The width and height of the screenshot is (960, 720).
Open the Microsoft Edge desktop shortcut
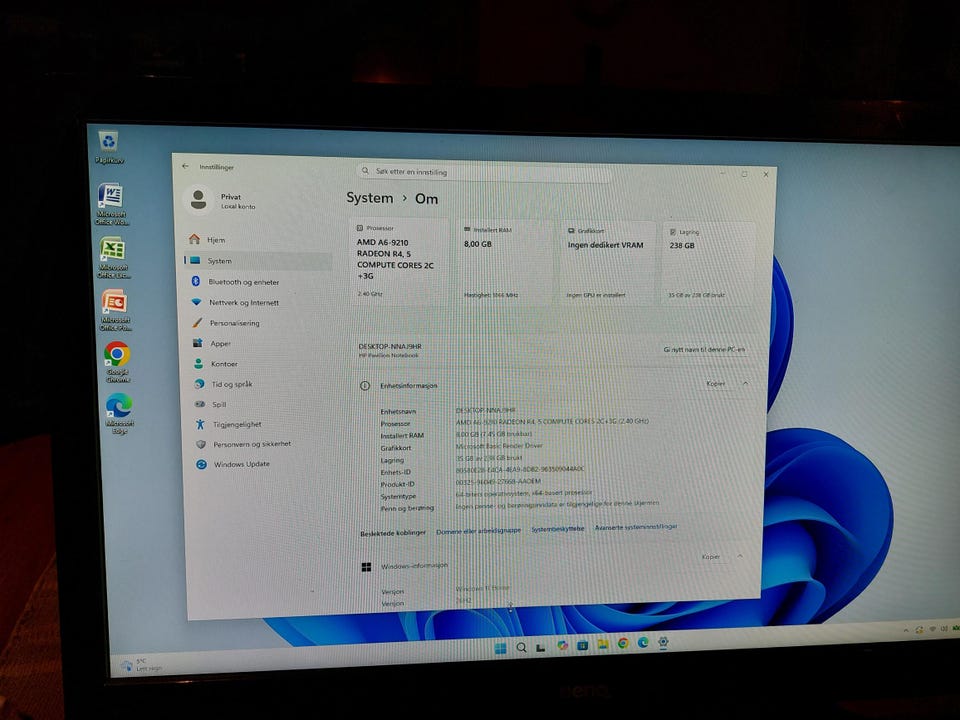click(x=119, y=414)
